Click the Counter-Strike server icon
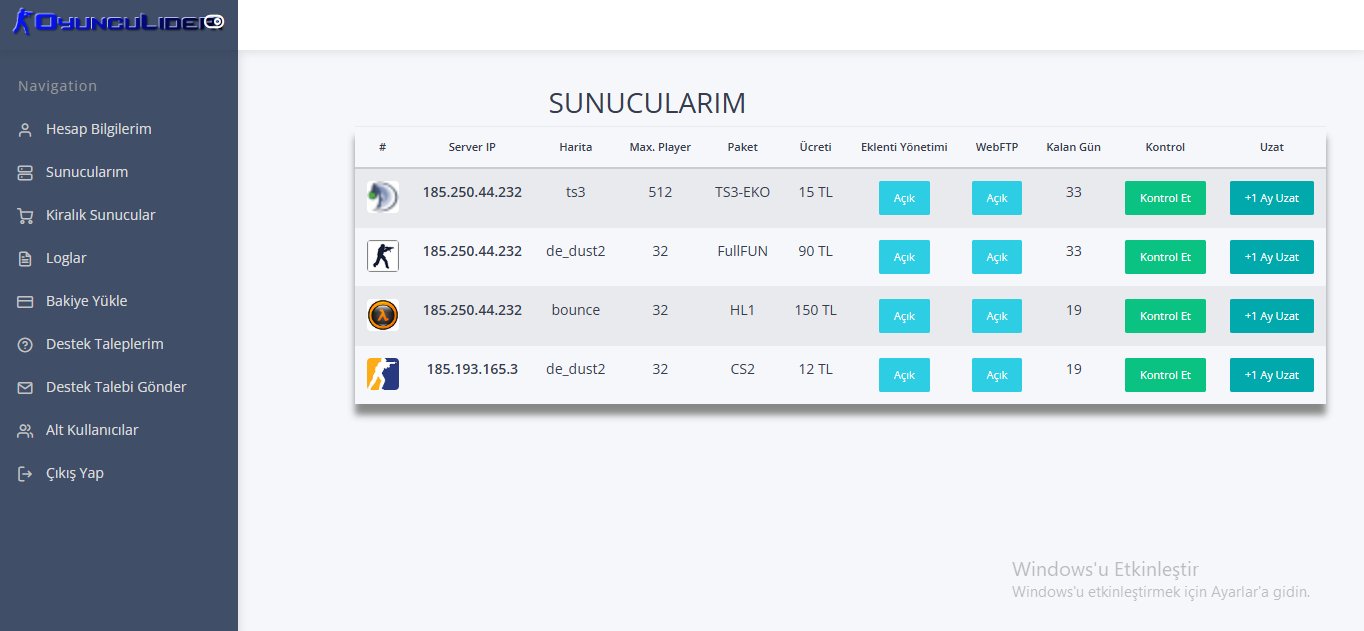Screen dimensions: 1364x631 383,256
